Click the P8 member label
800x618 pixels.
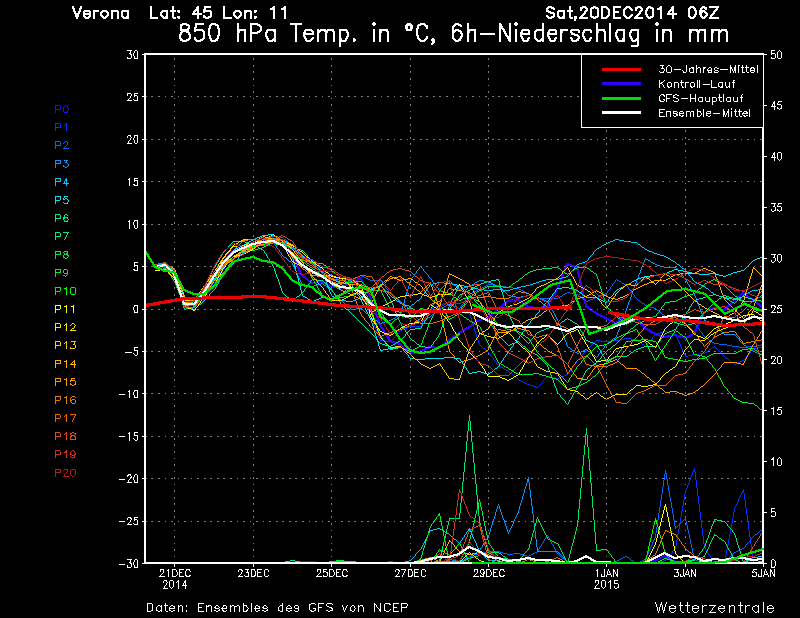pyautogui.click(x=62, y=255)
